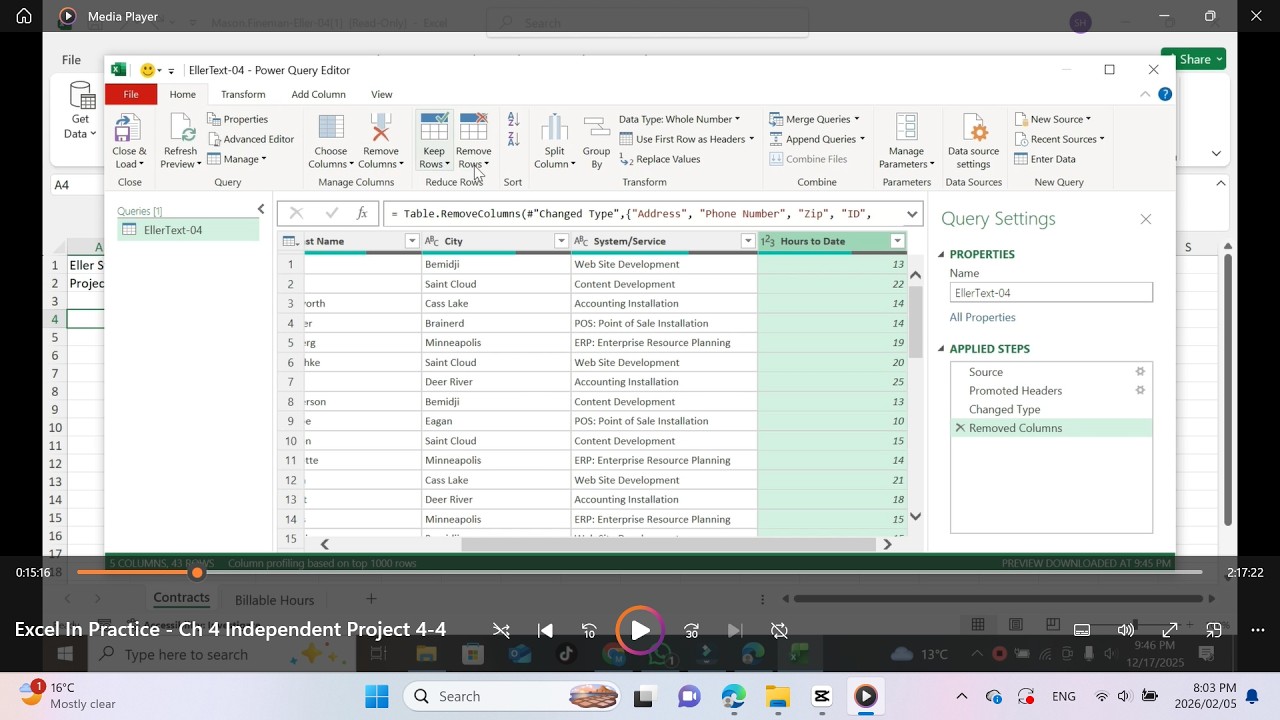
Task: Open the File tab
Action: (131, 94)
